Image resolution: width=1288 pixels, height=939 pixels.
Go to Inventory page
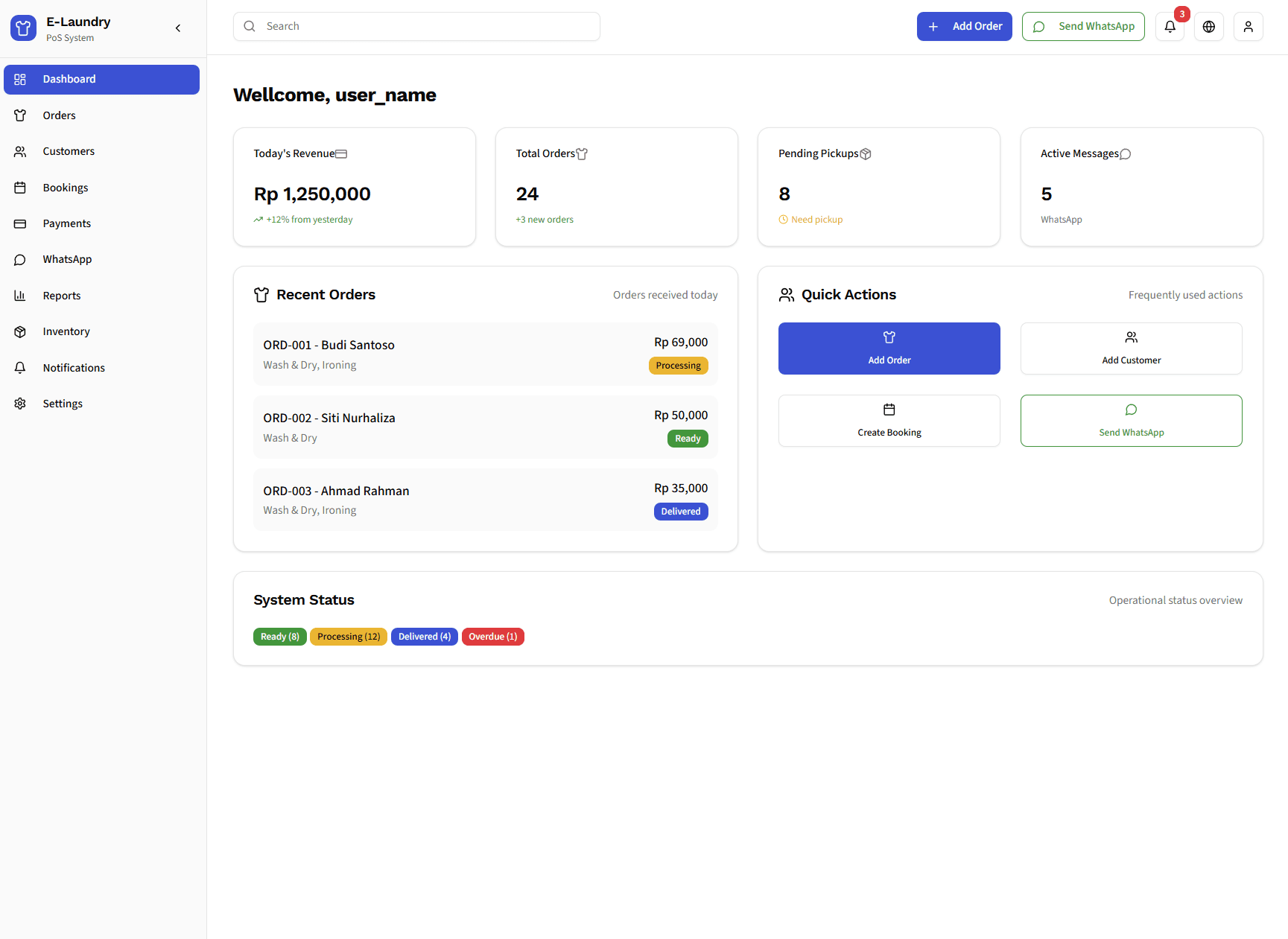click(101, 331)
